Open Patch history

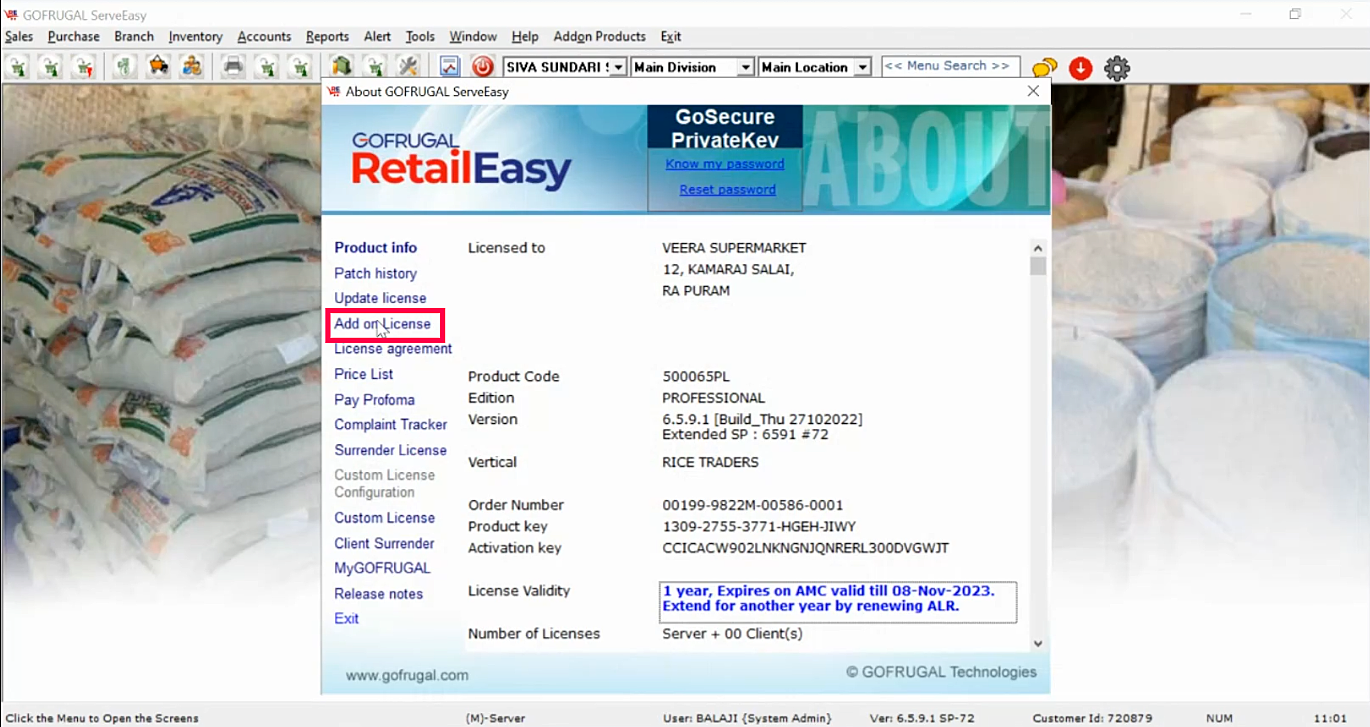375,273
